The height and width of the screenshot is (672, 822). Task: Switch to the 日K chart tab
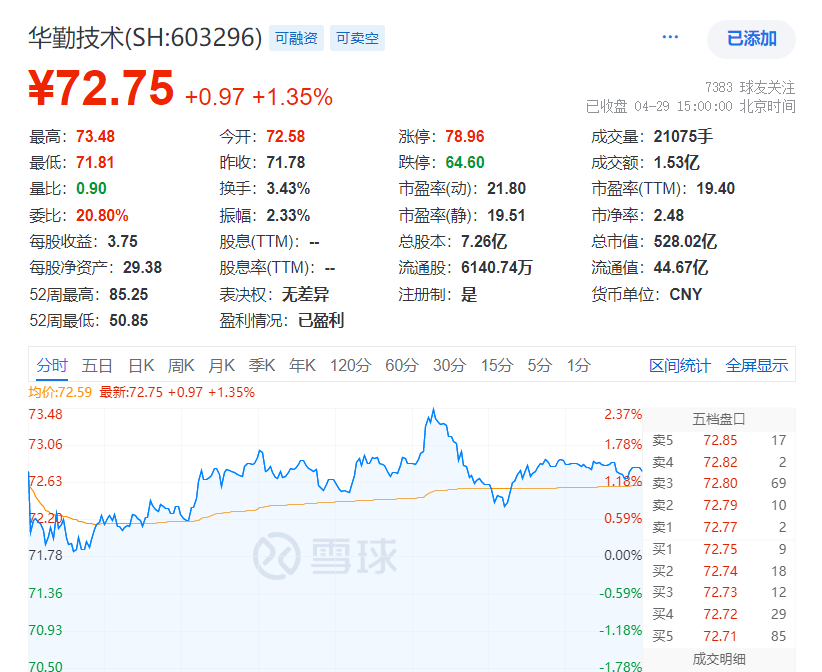coord(141,365)
